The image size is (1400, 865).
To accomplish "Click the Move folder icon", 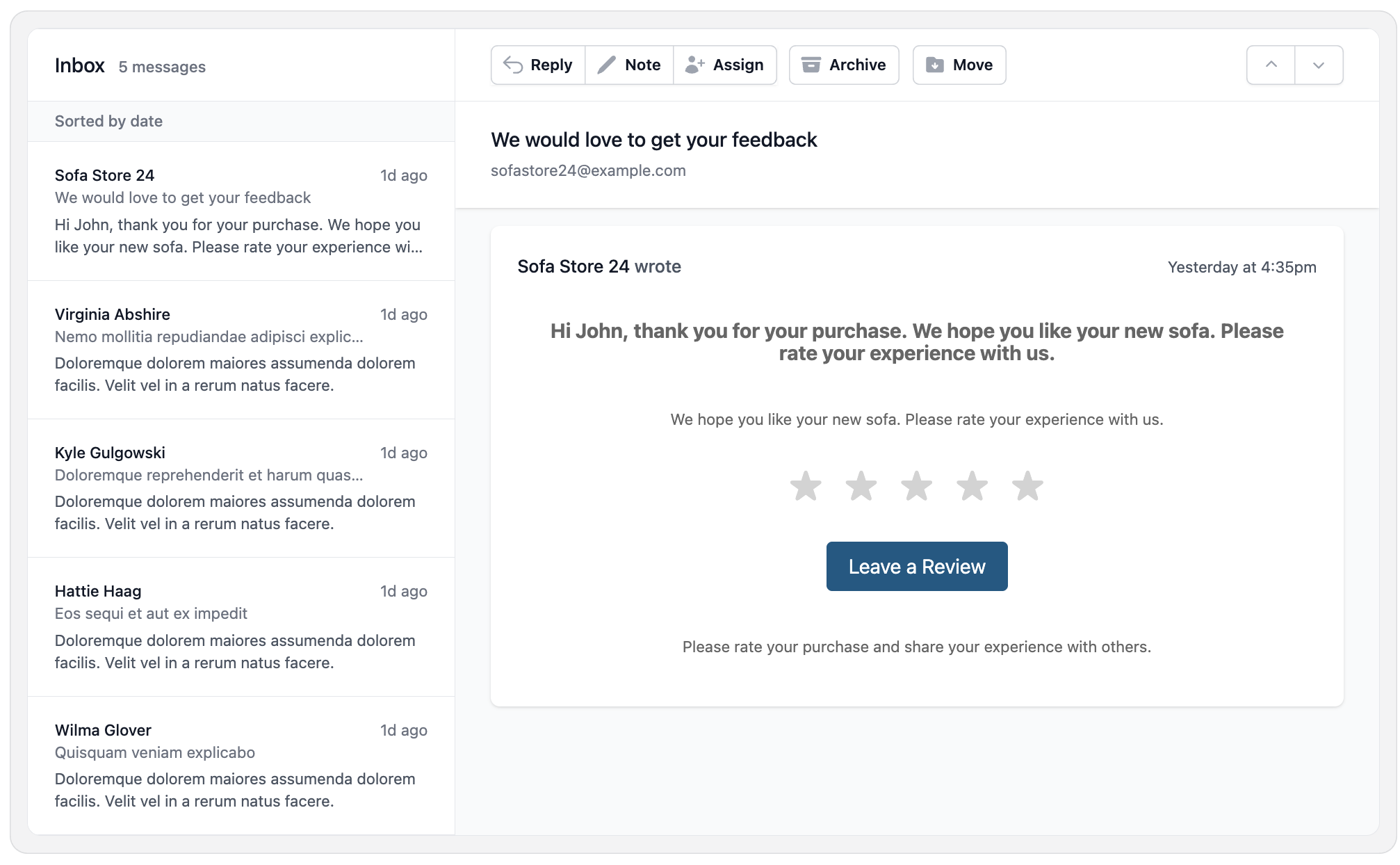I will (x=935, y=65).
